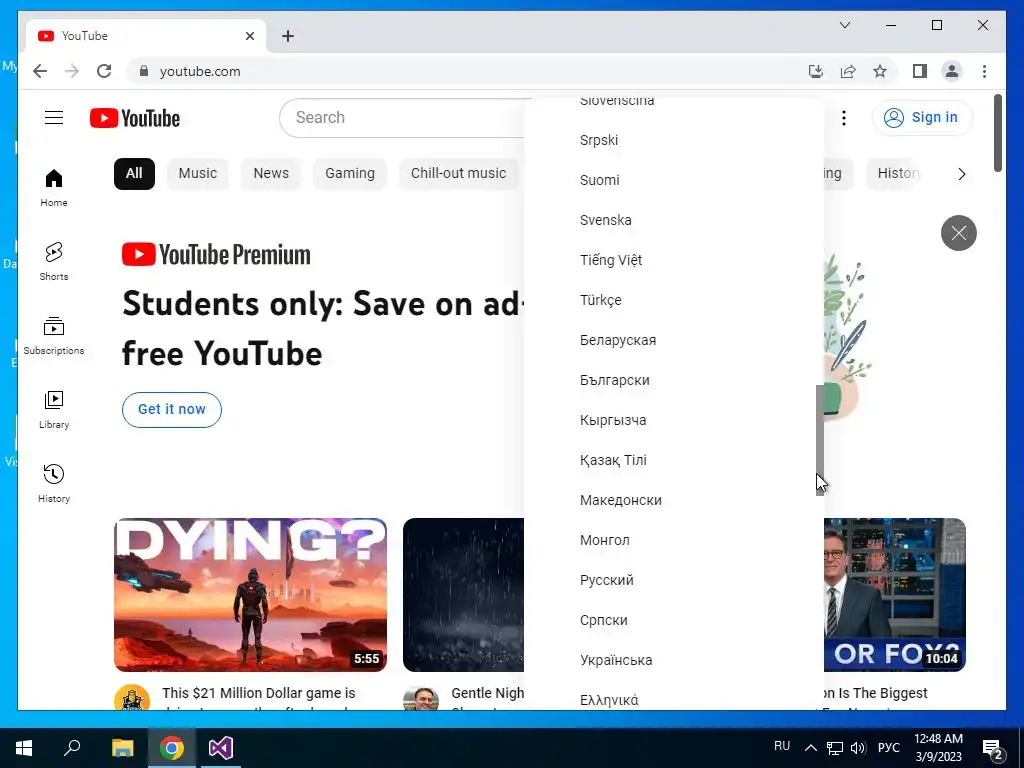View site info lock icon
The image size is (1024, 768).
tap(144, 71)
